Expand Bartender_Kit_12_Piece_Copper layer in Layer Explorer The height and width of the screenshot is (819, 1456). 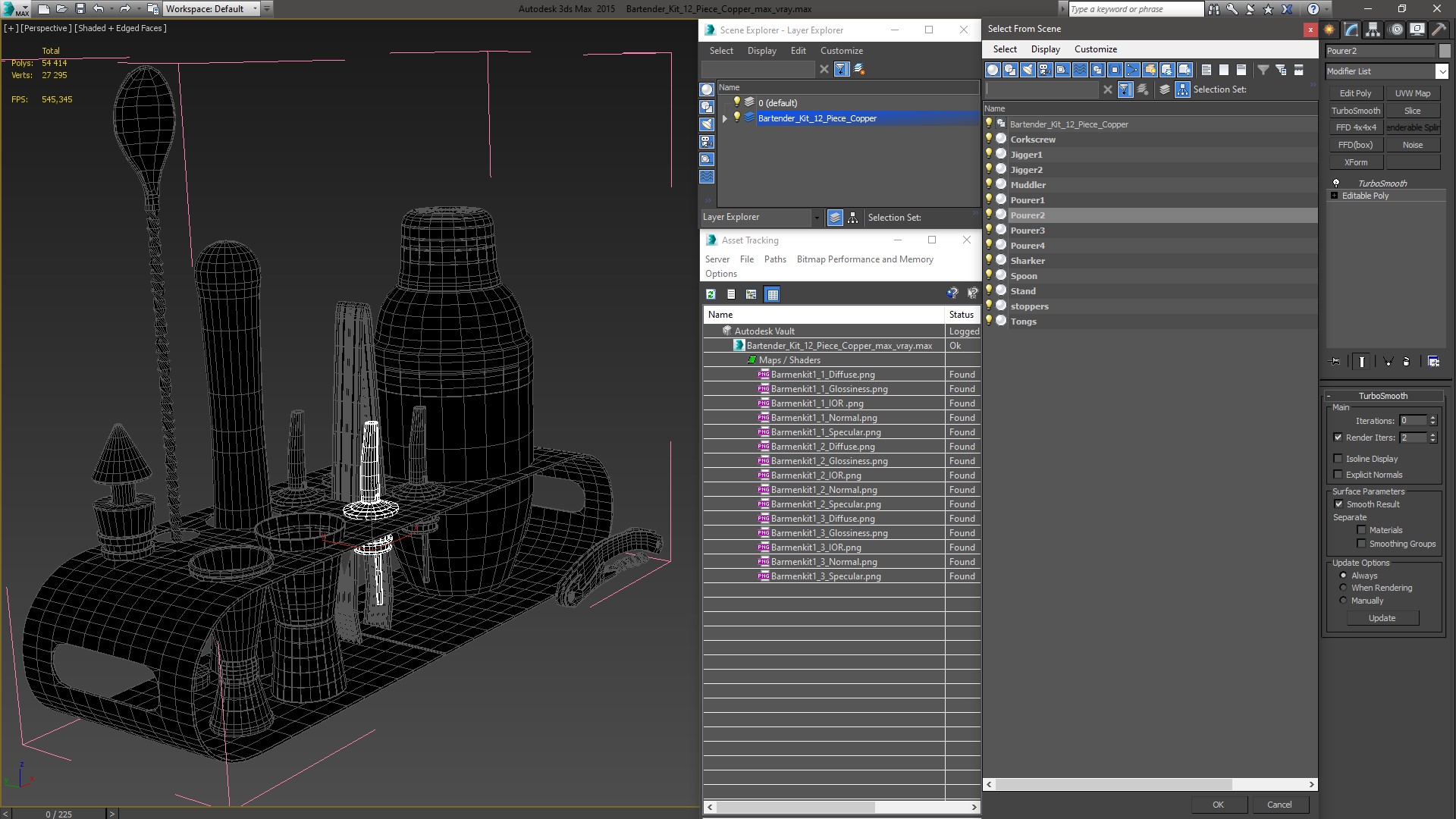tap(725, 118)
